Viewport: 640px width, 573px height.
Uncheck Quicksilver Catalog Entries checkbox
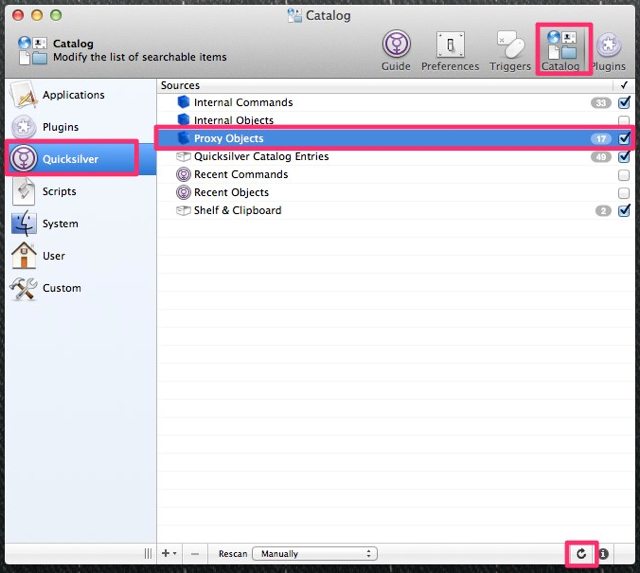624,157
